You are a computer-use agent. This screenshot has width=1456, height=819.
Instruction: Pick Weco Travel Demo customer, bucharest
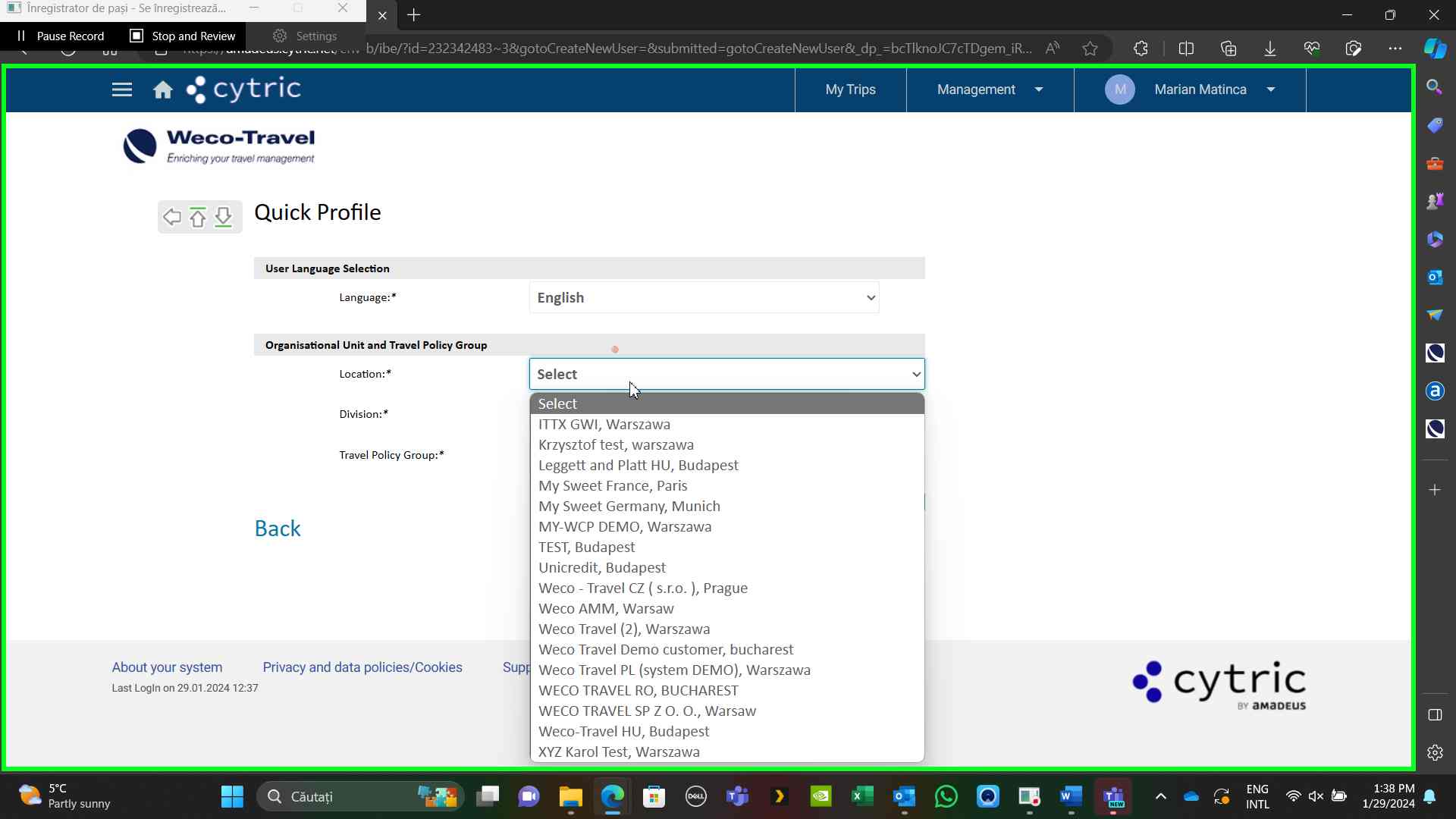click(727, 649)
